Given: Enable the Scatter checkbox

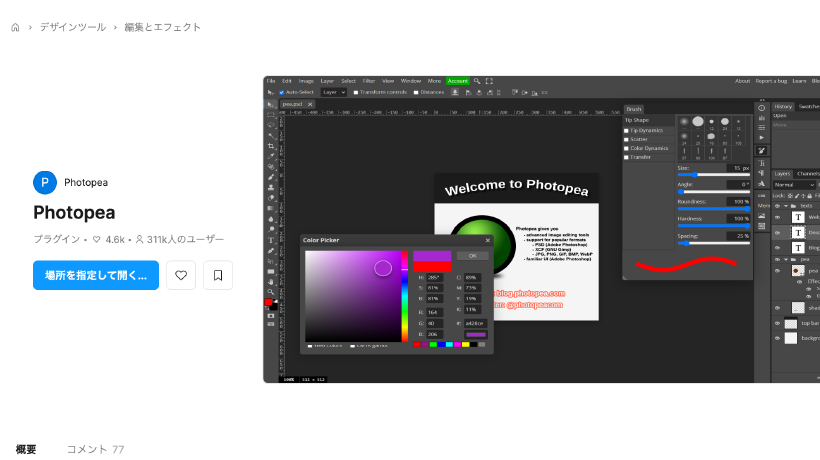Looking at the screenshot, I should pos(626,140).
